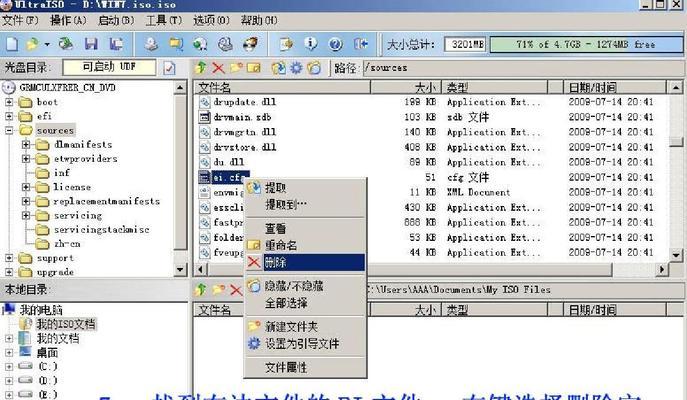687x400 pixels.
Task: Open the 帮助(H) menu
Action: click(x=259, y=20)
